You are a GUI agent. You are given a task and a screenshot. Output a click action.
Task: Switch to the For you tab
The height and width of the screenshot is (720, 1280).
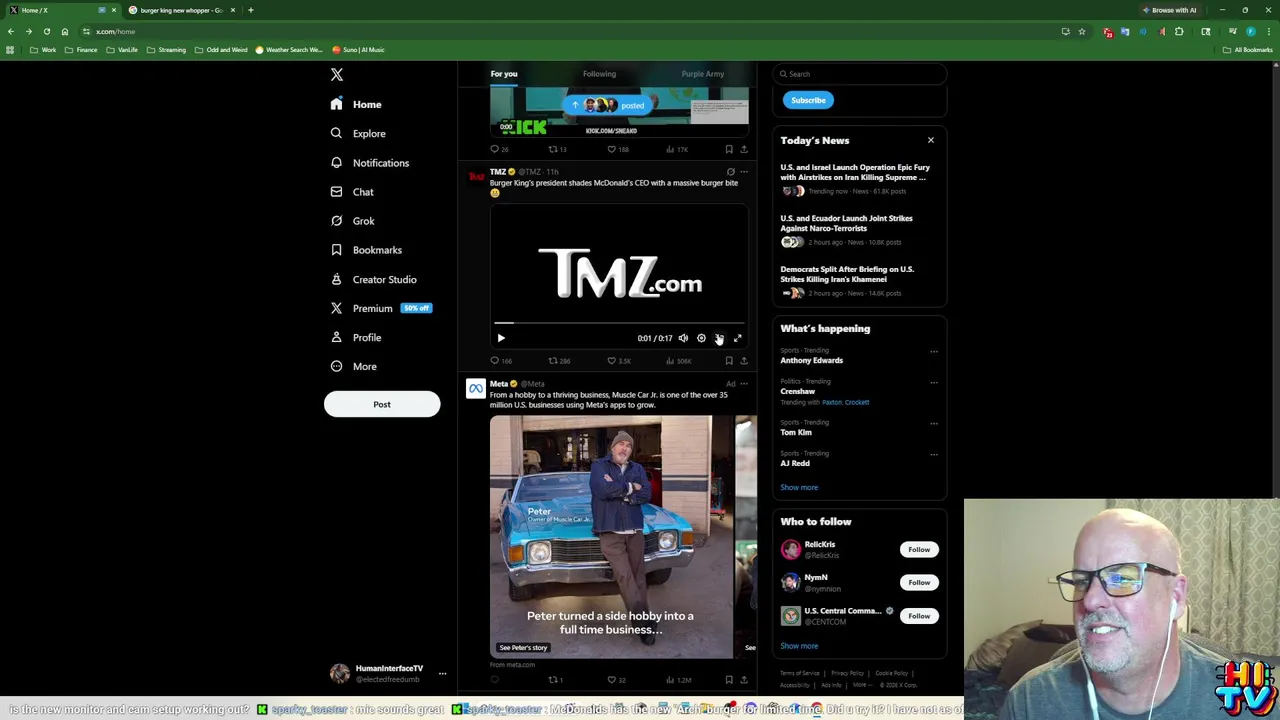[504, 74]
